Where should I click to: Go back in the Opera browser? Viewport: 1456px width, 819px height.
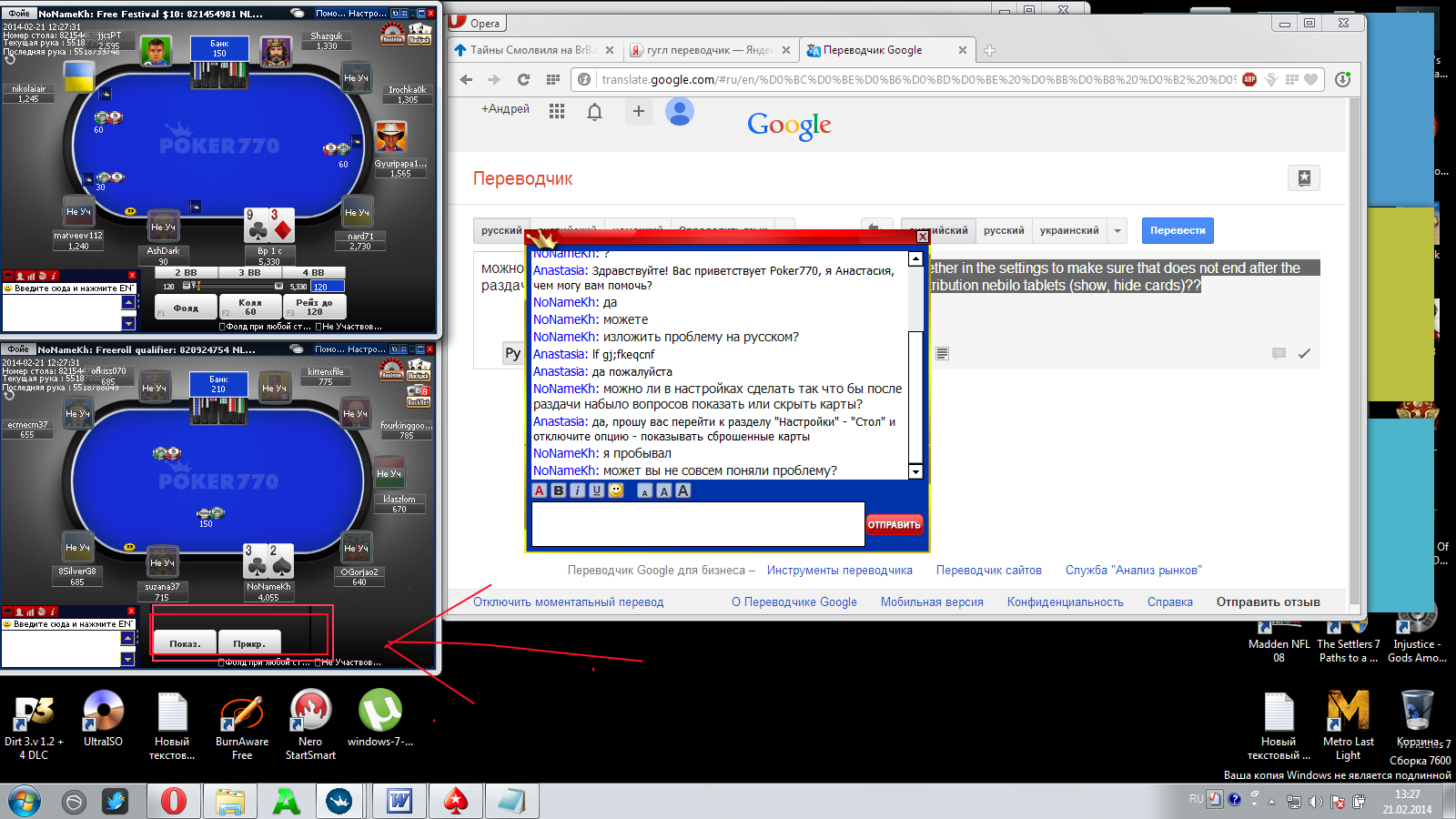466,79
